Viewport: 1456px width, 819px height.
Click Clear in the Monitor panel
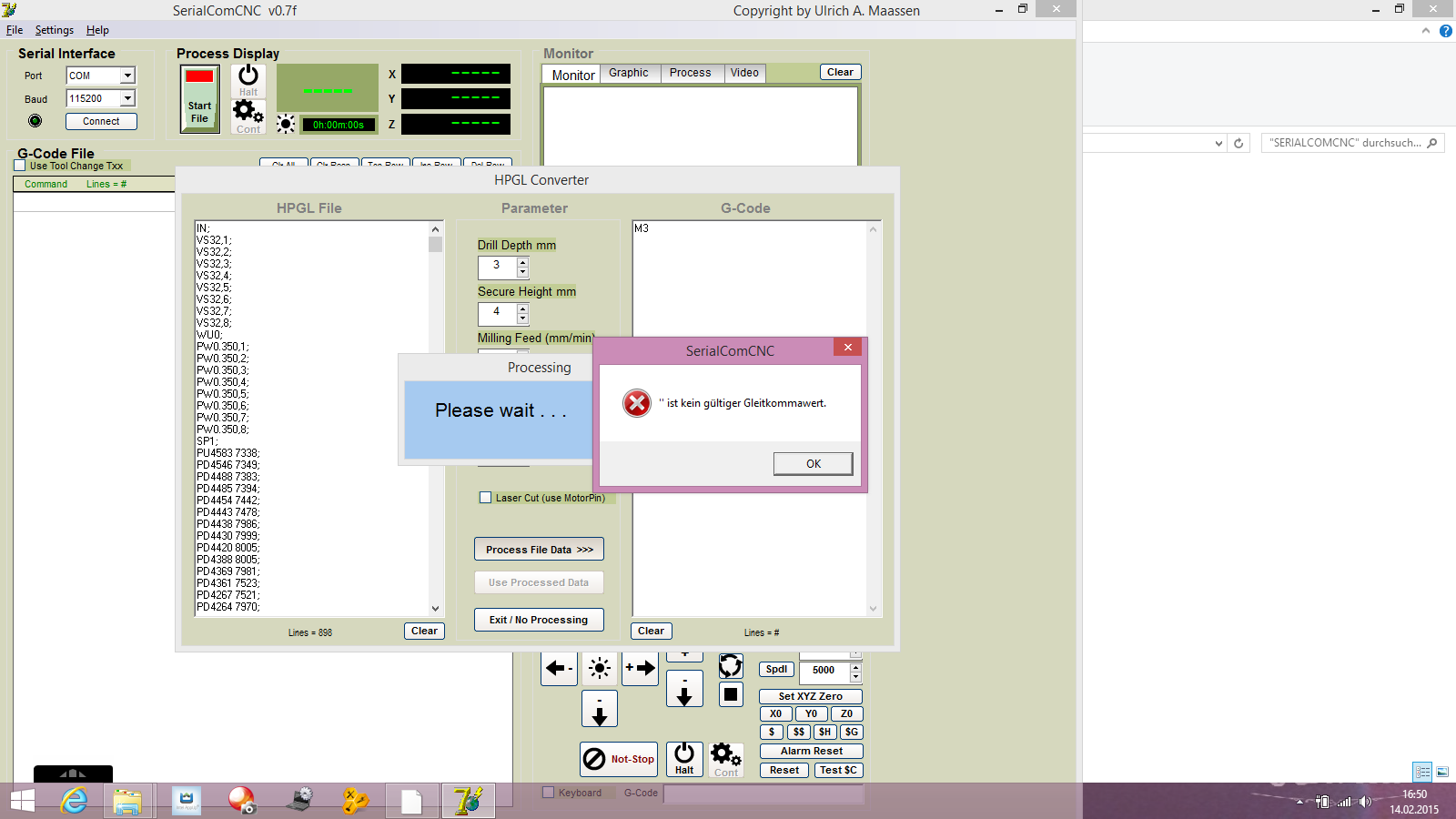pyautogui.click(x=840, y=72)
